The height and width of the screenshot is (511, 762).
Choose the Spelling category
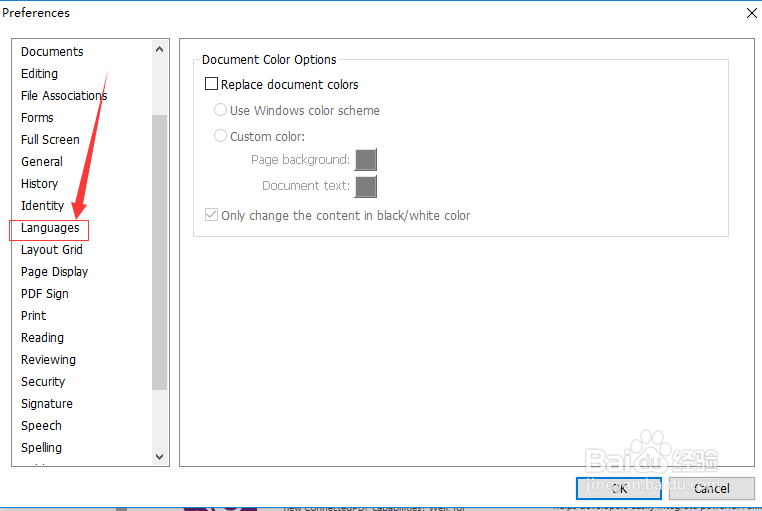(x=41, y=448)
